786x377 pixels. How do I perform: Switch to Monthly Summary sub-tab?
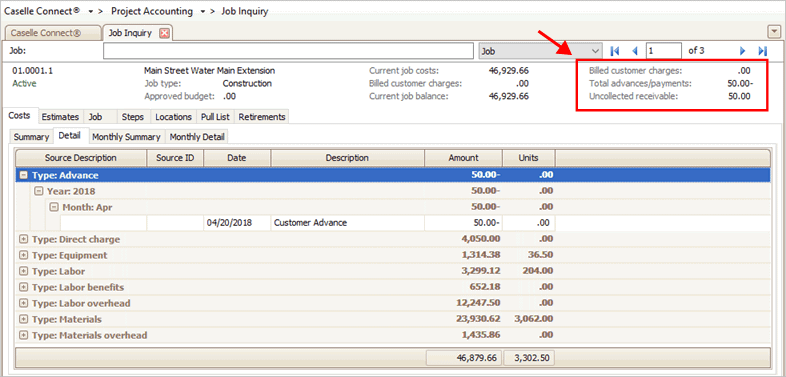[x=127, y=137]
